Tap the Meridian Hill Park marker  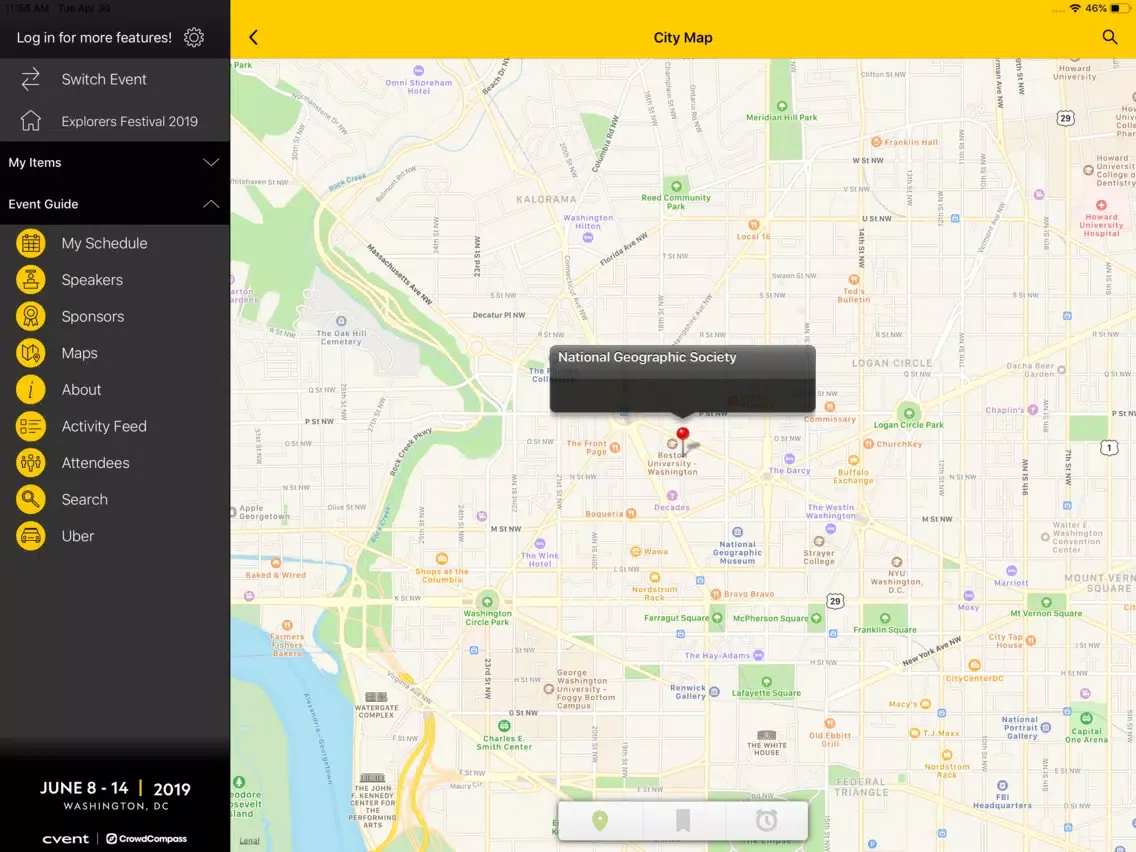click(782, 106)
